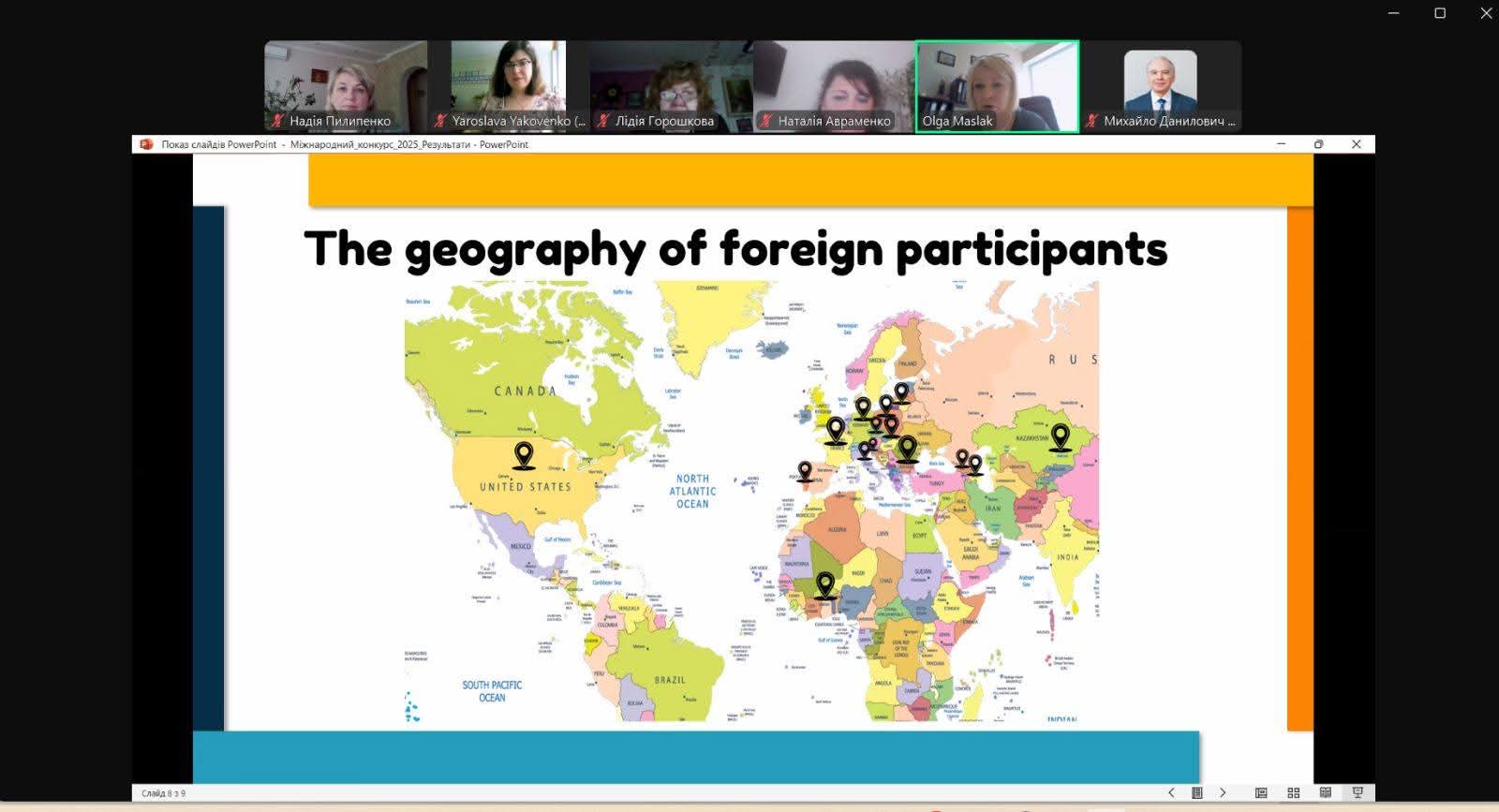The height and width of the screenshot is (812, 1499).
Task: Minimize the PowerPoint slideshow window
Action: (x=1281, y=144)
